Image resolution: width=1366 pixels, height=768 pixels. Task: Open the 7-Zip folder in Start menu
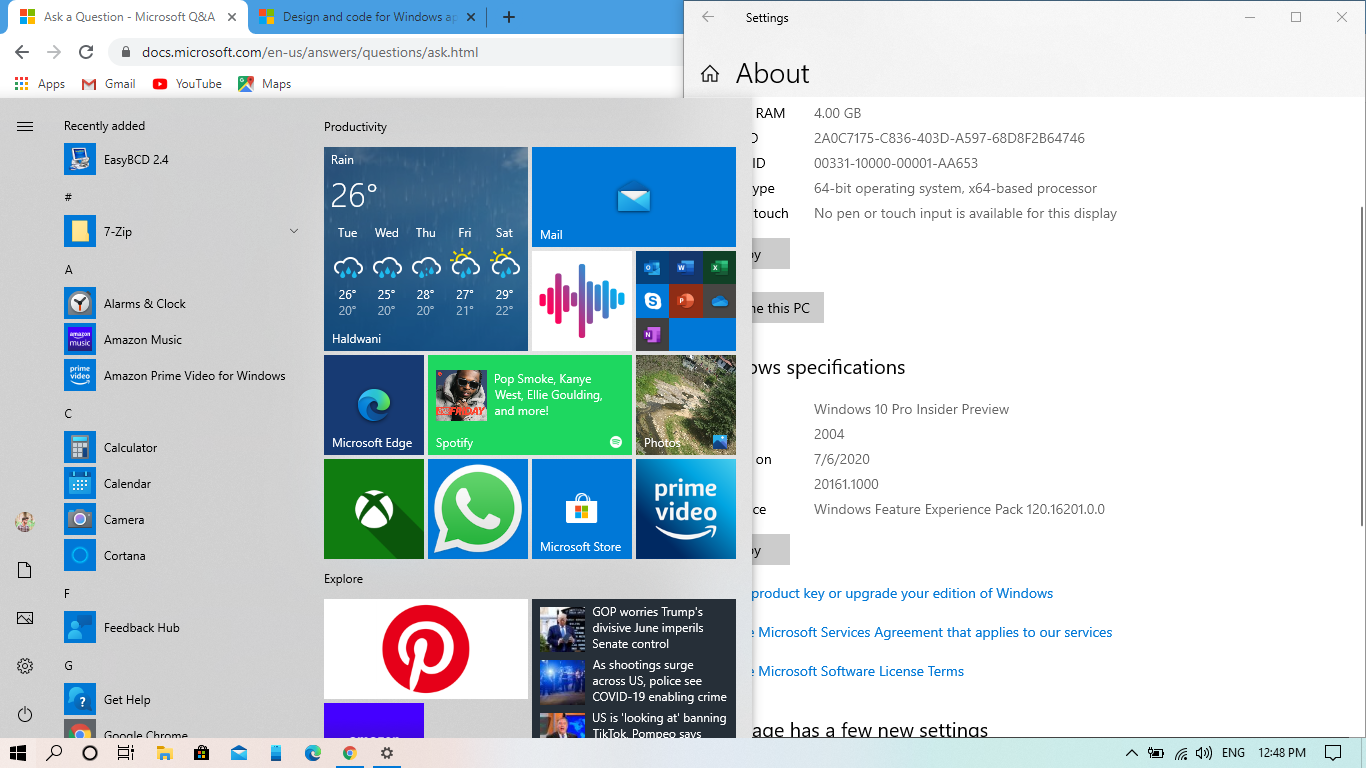182,232
